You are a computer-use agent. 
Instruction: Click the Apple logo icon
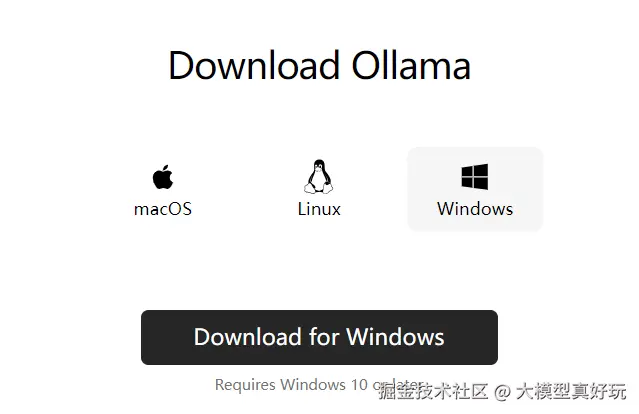coord(163,177)
